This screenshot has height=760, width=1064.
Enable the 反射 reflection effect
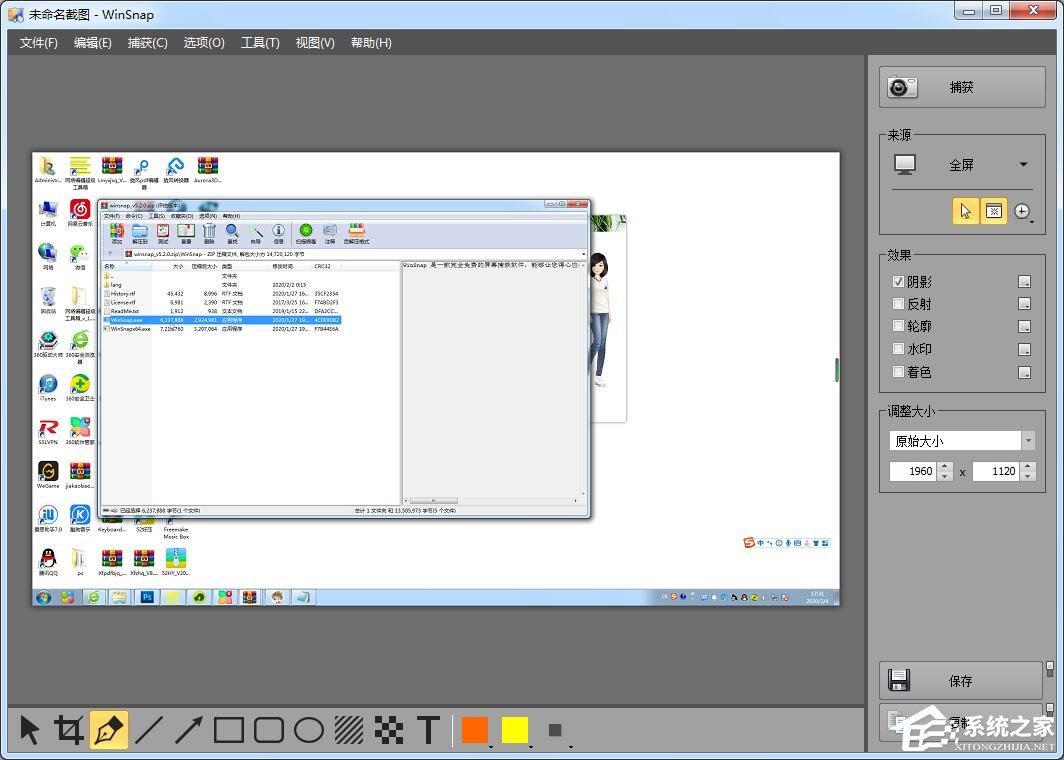(898, 304)
